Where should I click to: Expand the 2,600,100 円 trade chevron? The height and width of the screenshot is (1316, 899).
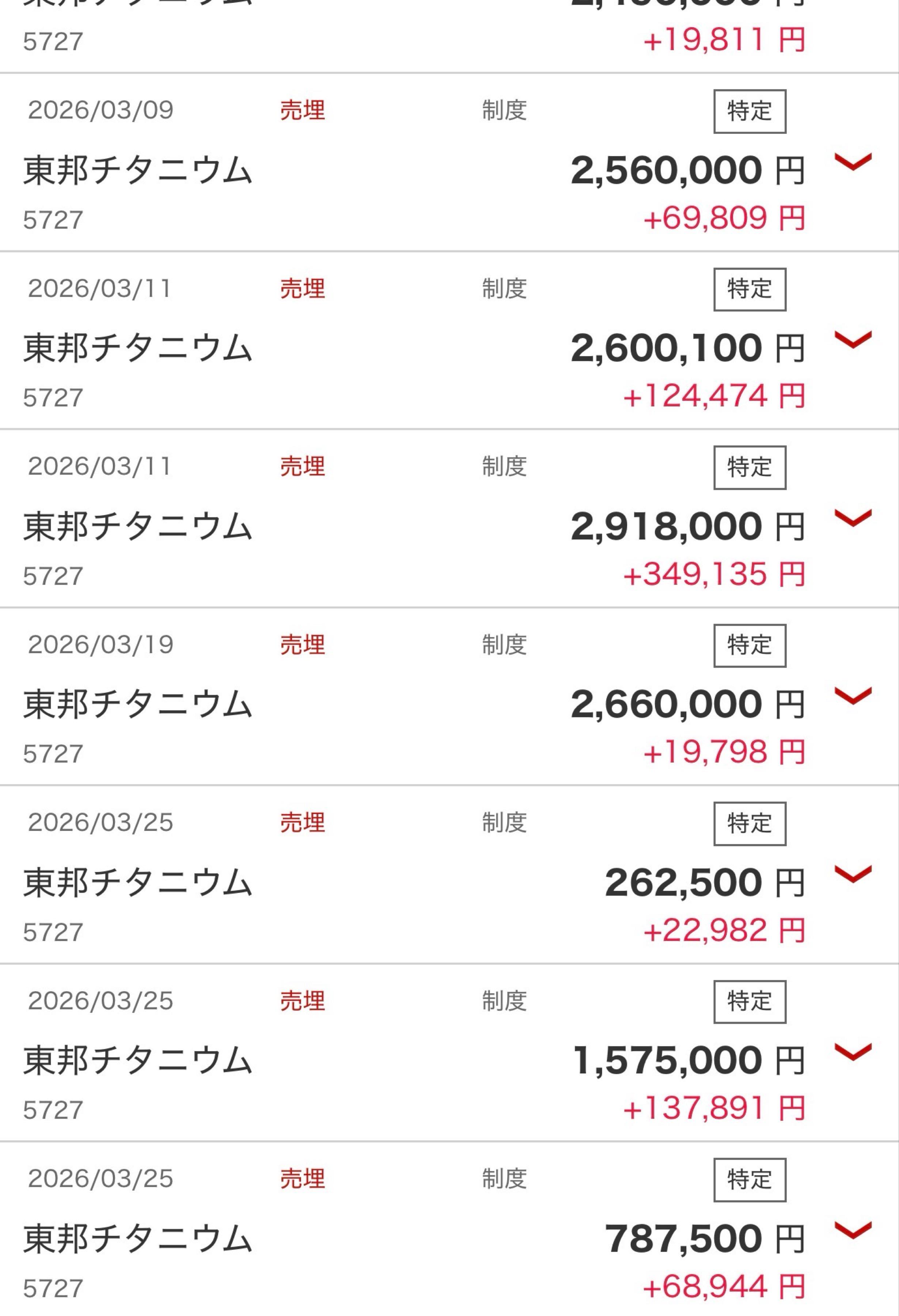click(x=853, y=340)
